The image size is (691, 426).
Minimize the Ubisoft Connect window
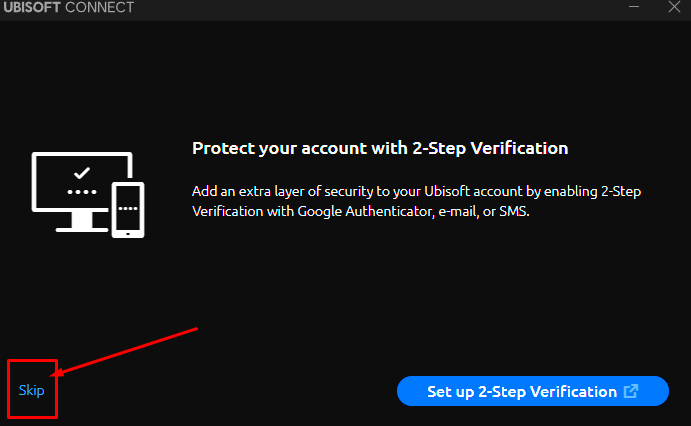[634, 7]
